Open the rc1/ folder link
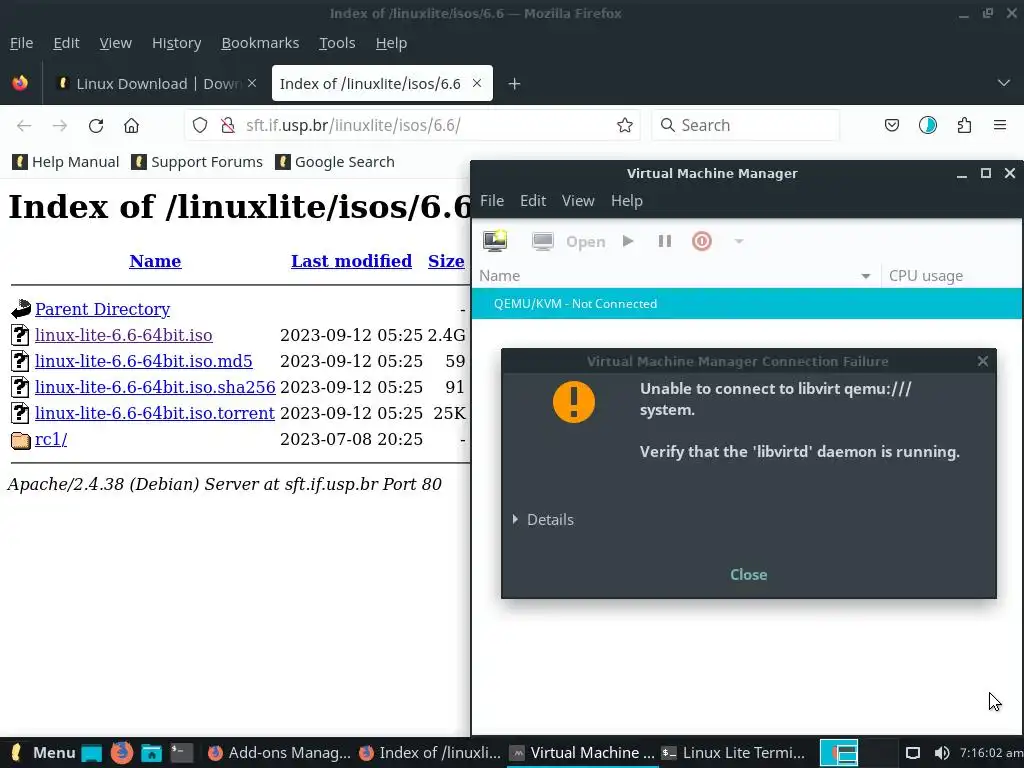Image resolution: width=1024 pixels, height=768 pixels. pos(51,439)
